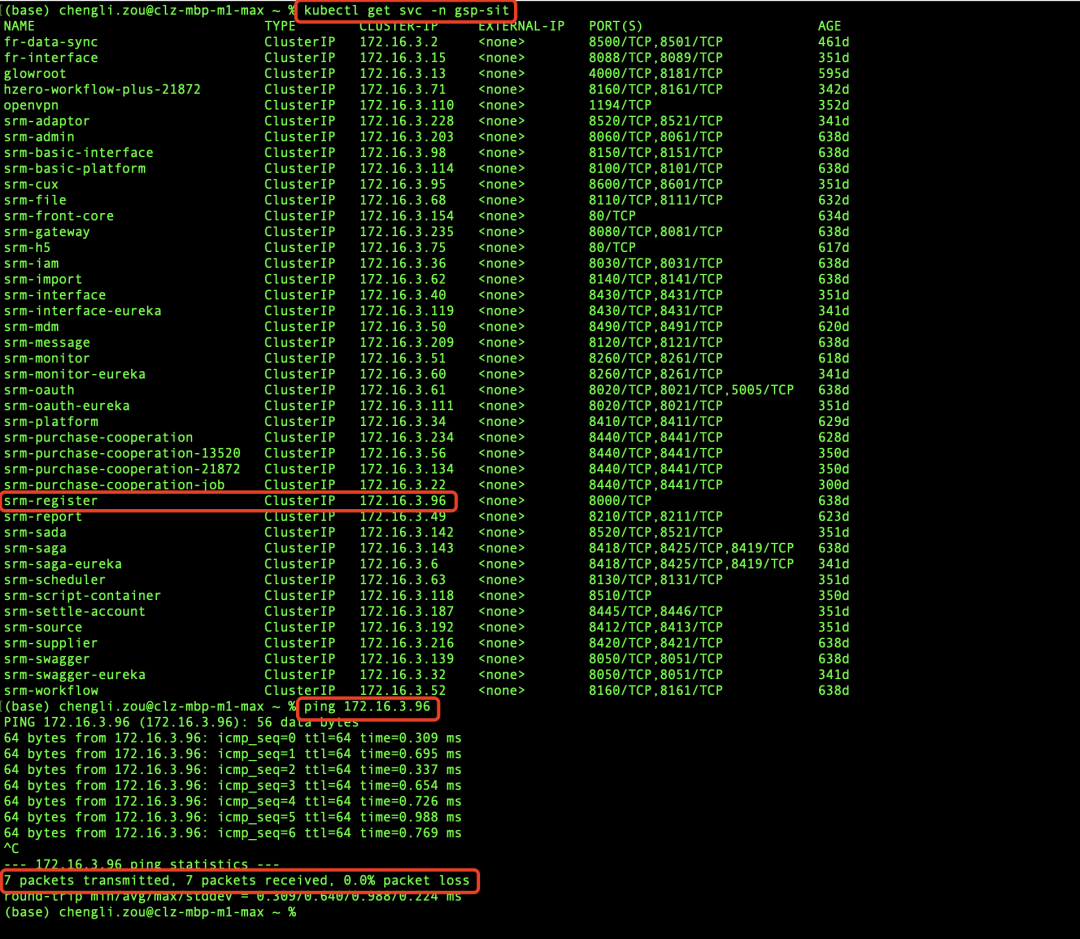The height and width of the screenshot is (939, 1080).
Task: Click the kubectl get svc -n gsp-sit command
Action: click(x=406, y=10)
